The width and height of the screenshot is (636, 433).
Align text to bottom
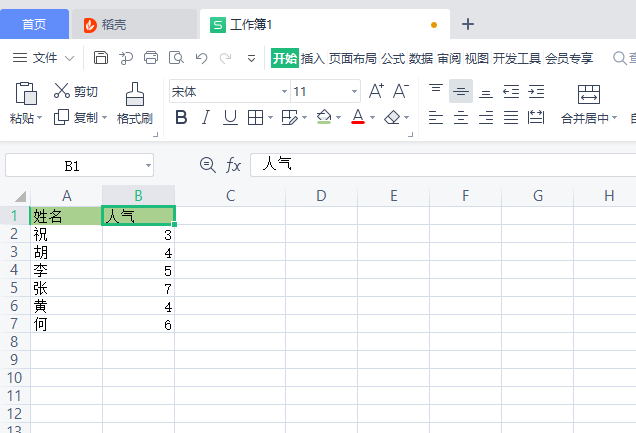(x=486, y=94)
